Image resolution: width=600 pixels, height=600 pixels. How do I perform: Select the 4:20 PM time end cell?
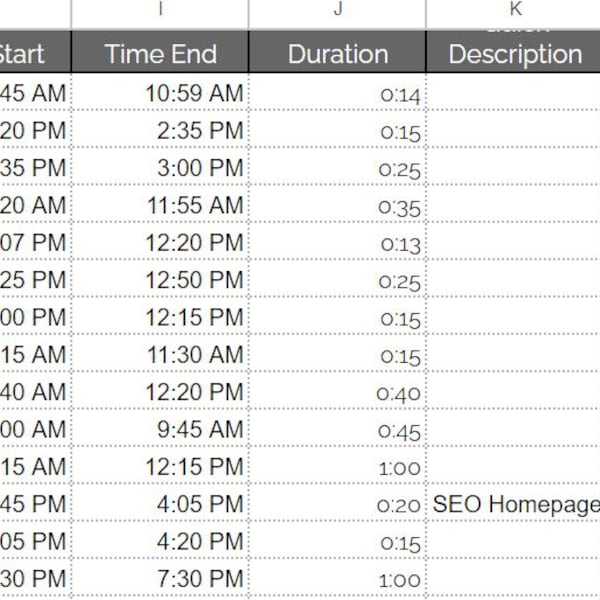tap(160, 540)
